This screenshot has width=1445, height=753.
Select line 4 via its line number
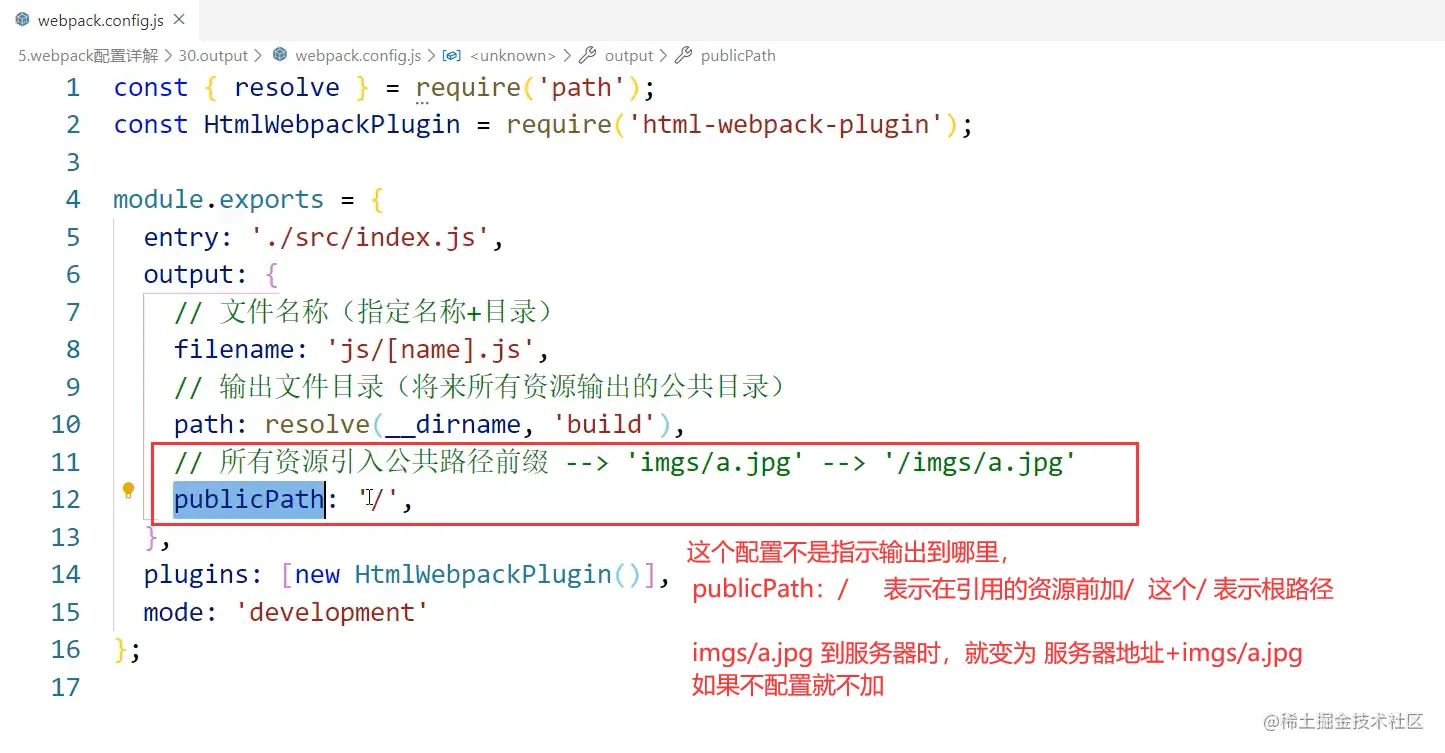tap(73, 200)
